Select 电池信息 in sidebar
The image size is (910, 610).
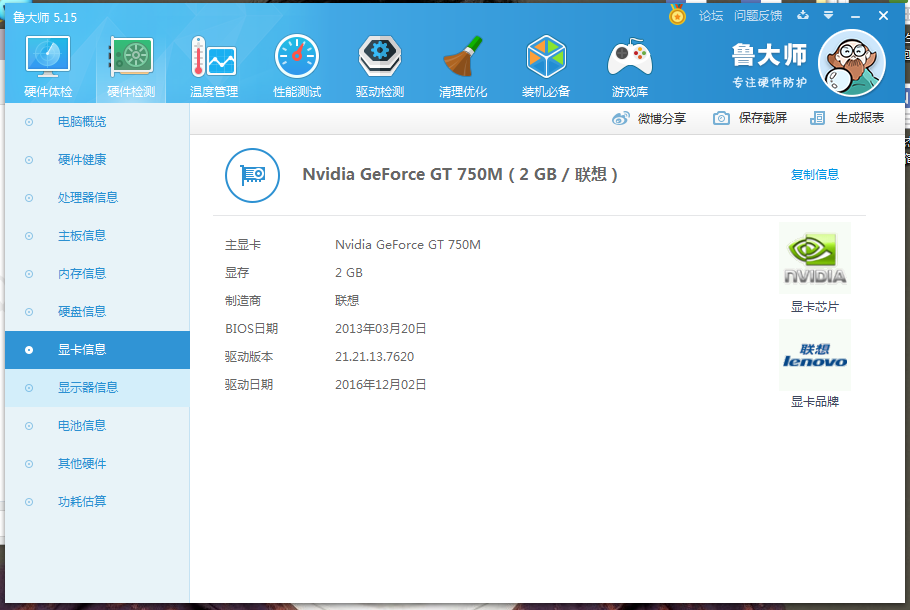pyautogui.click(x=98, y=426)
